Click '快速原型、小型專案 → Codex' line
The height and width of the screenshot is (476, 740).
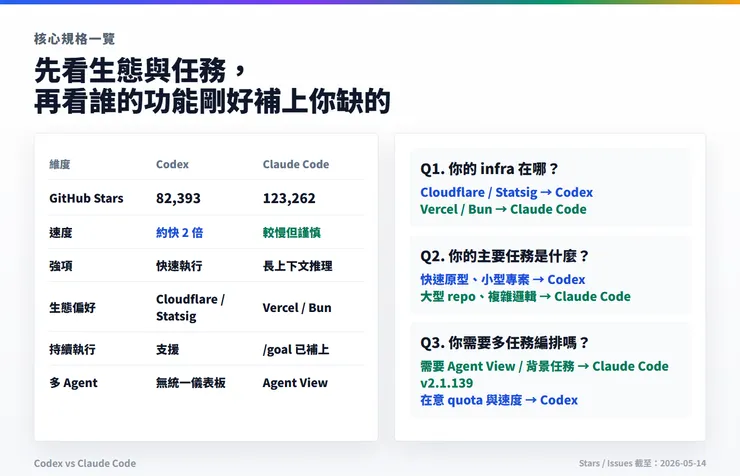click(503, 280)
